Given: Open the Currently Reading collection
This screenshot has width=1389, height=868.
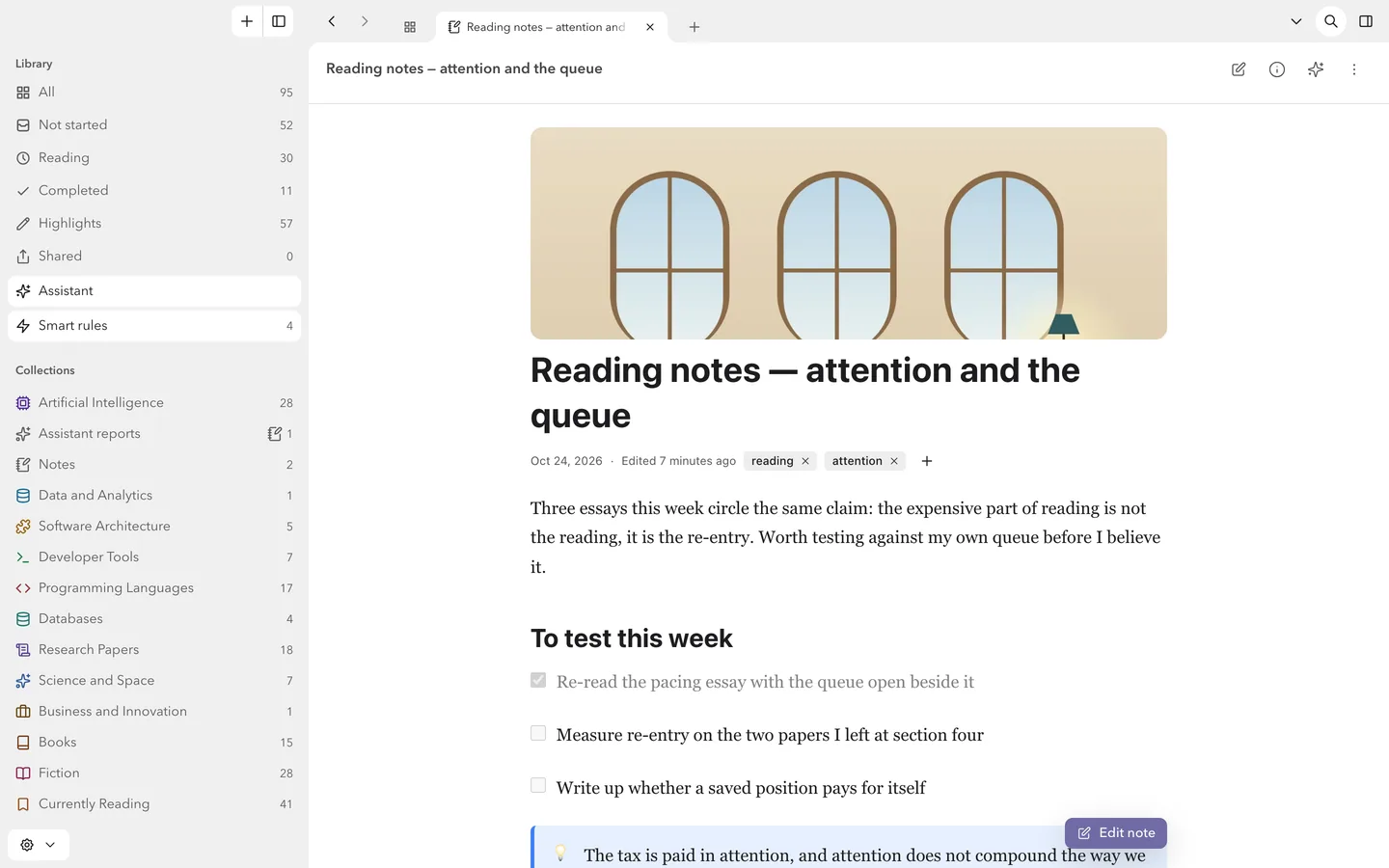Looking at the screenshot, I should coord(154,804).
